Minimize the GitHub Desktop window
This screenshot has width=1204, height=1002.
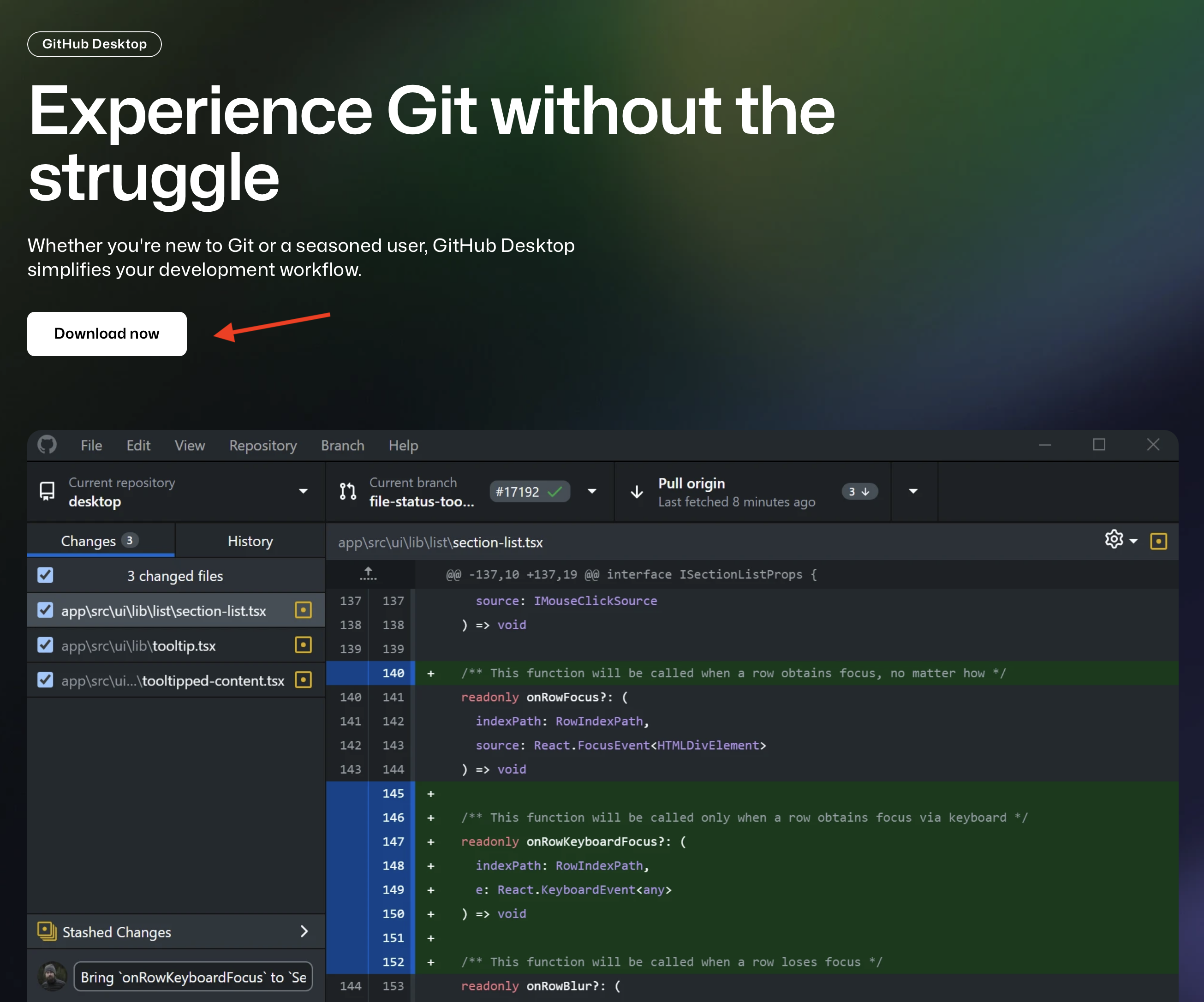(1045, 445)
